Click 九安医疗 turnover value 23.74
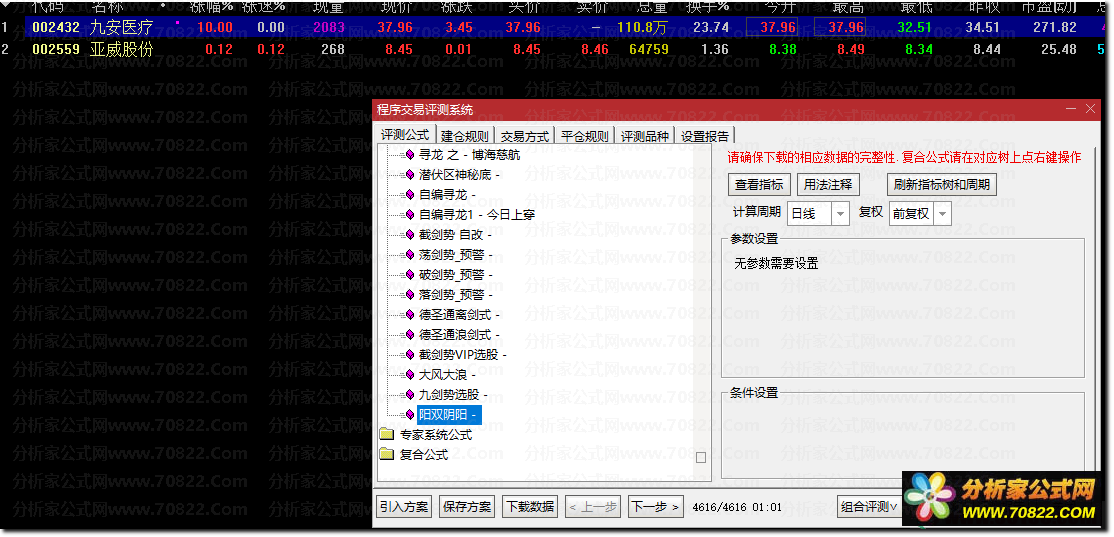The image size is (1114, 537). click(710, 28)
